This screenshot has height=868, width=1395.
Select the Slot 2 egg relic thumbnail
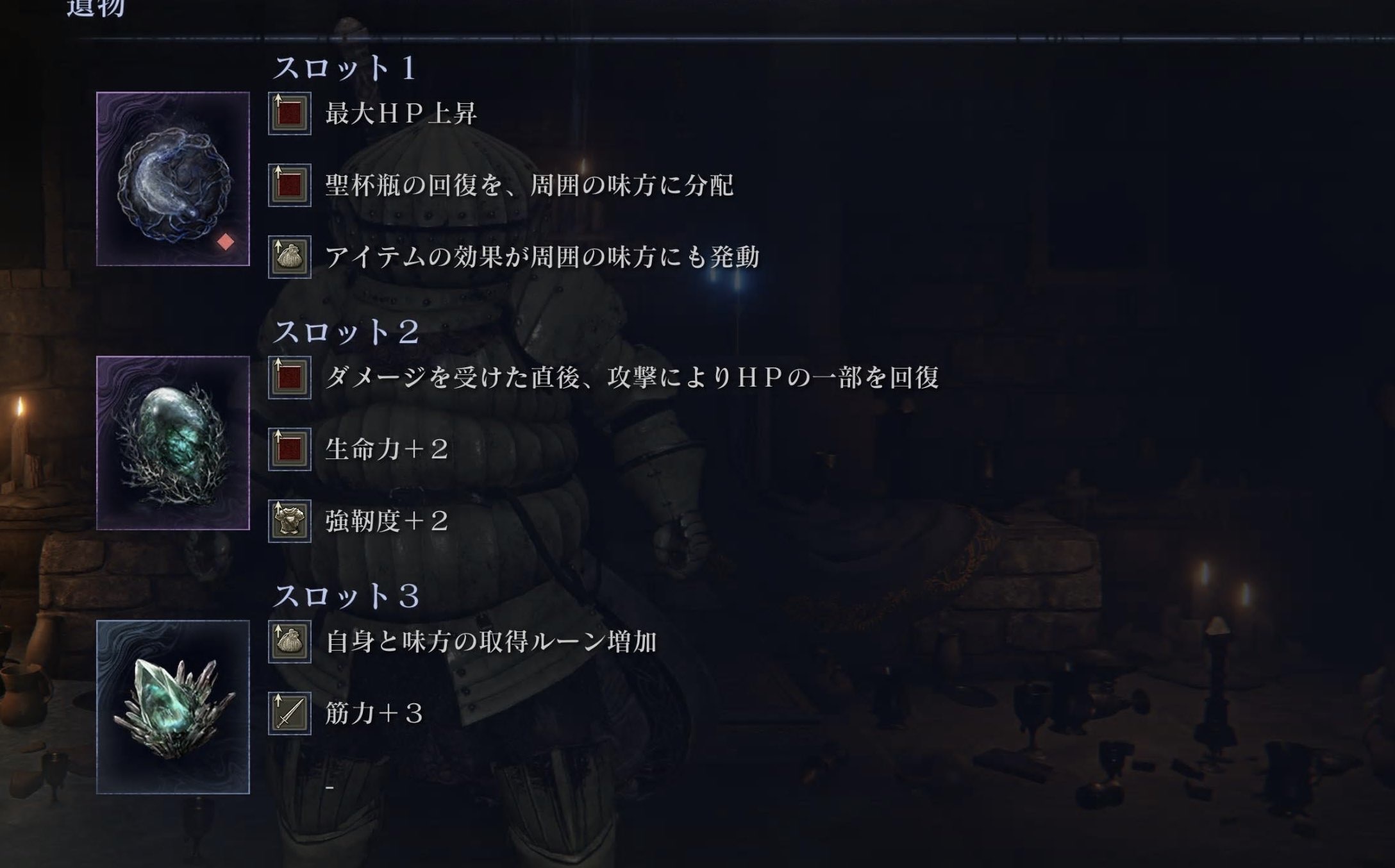[173, 443]
